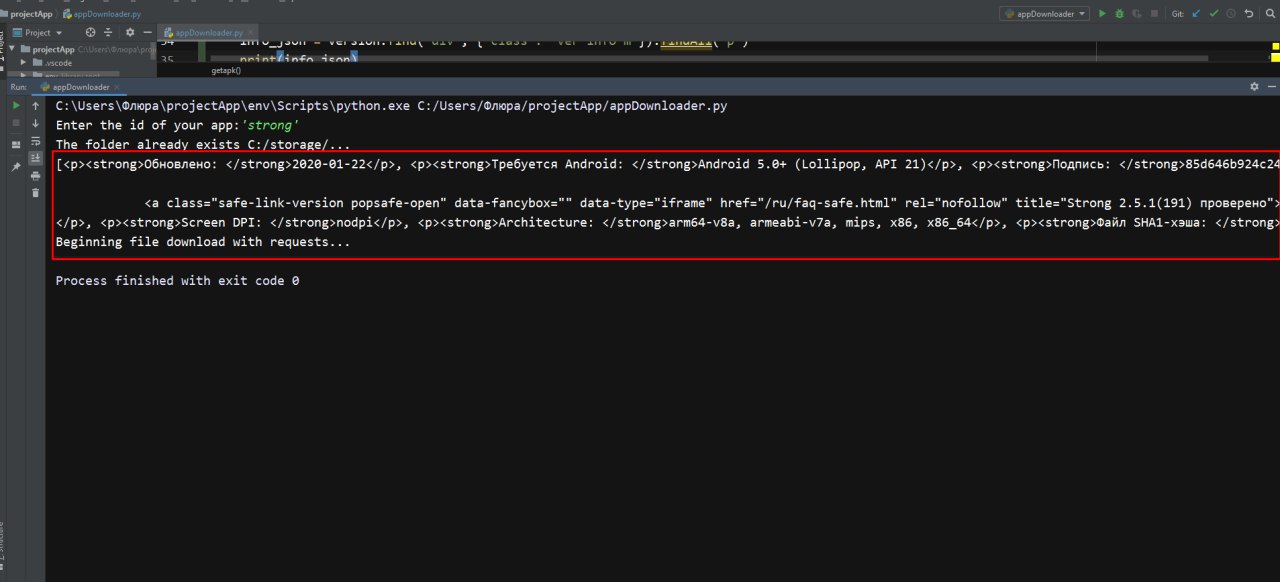The height and width of the screenshot is (582, 1280).
Task: Start debugging with the bug icon
Action: 1119,14
